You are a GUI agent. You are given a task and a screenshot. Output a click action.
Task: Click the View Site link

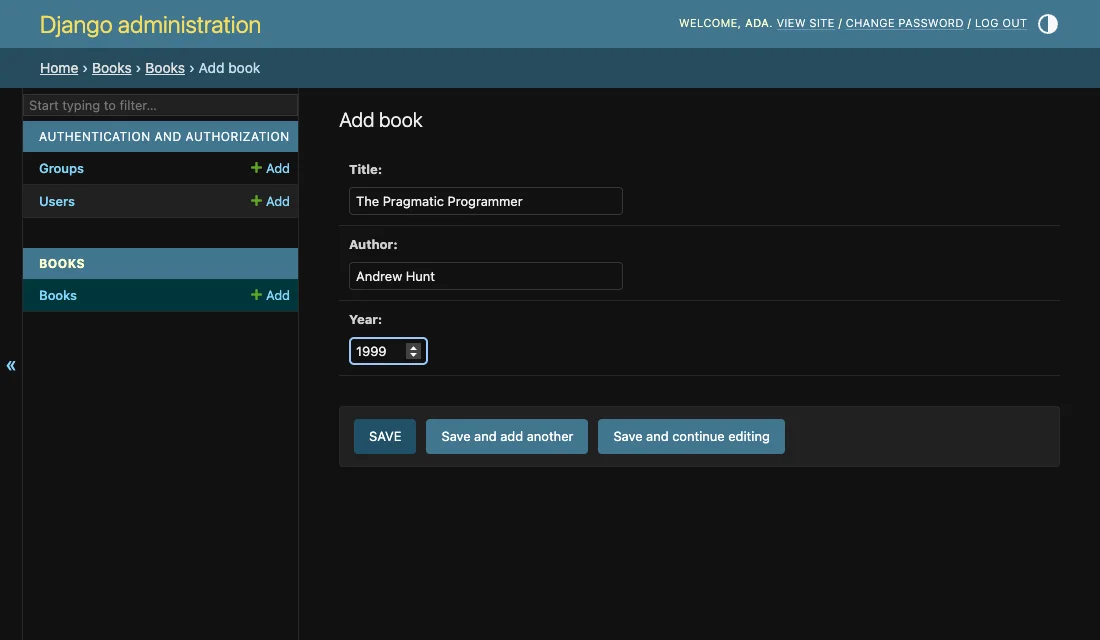[x=805, y=23]
